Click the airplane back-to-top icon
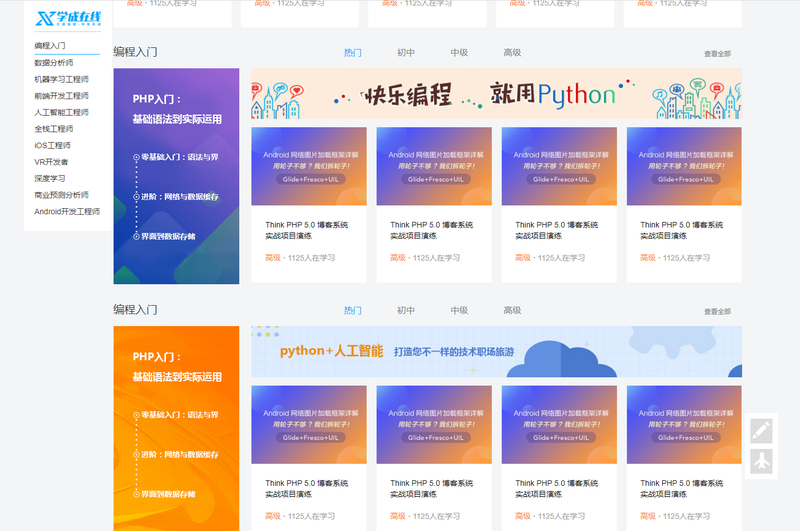The height and width of the screenshot is (531, 800). click(761, 461)
